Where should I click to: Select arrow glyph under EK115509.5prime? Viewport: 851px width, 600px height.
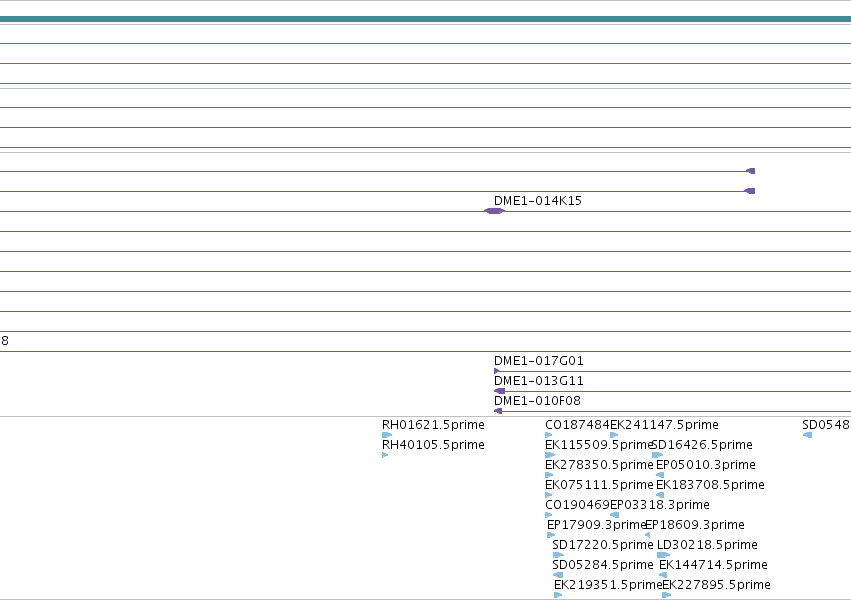pyautogui.click(x=550, y=455)
